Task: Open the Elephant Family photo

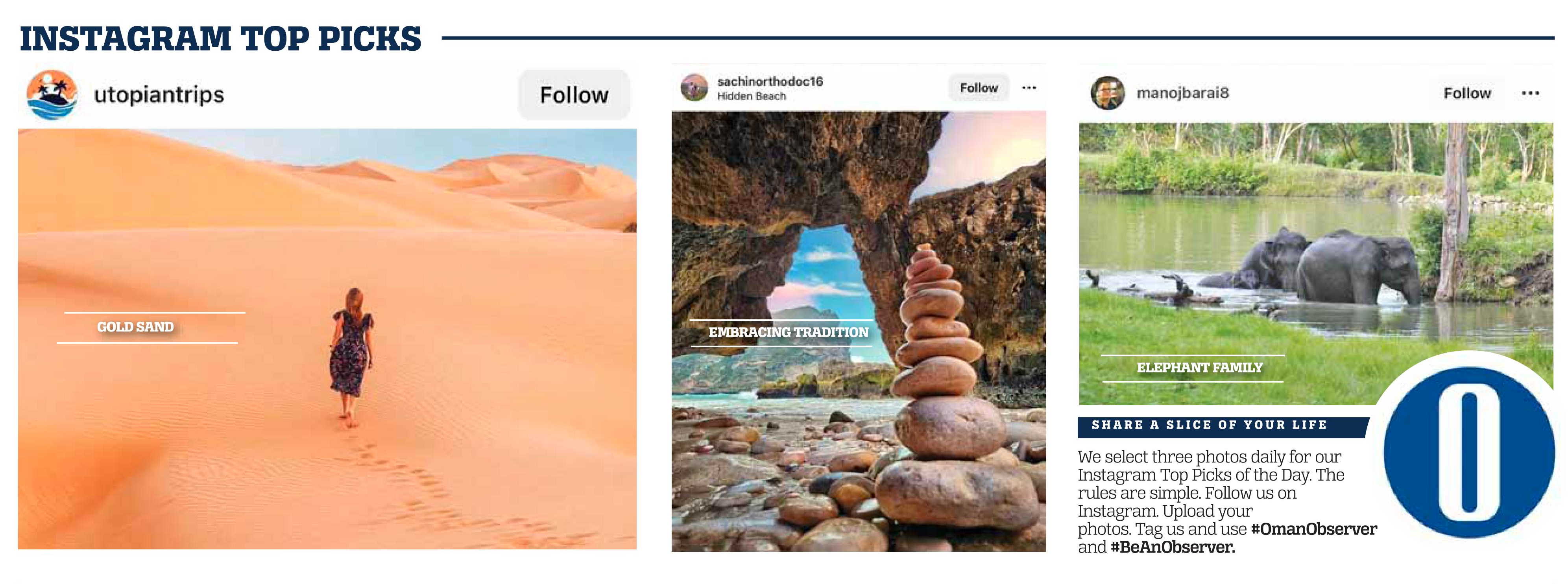Action: [1315, 263]
